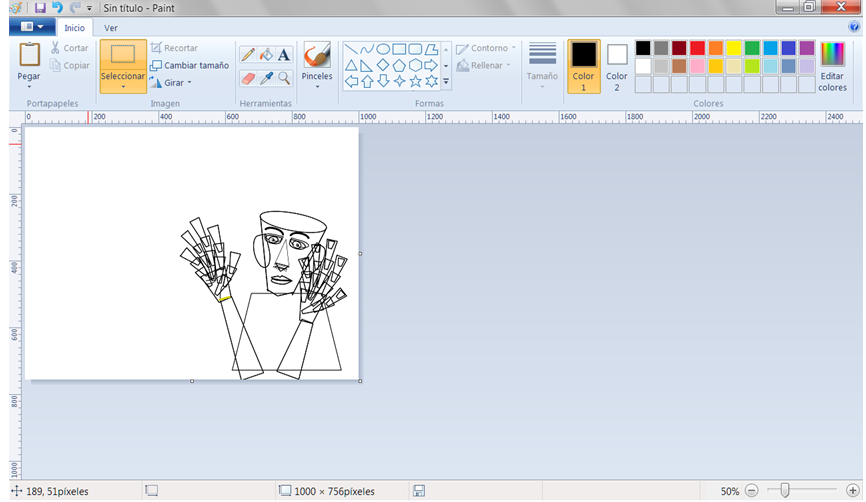
Task: Choose the five-point star shape
Action: (415, 82)
